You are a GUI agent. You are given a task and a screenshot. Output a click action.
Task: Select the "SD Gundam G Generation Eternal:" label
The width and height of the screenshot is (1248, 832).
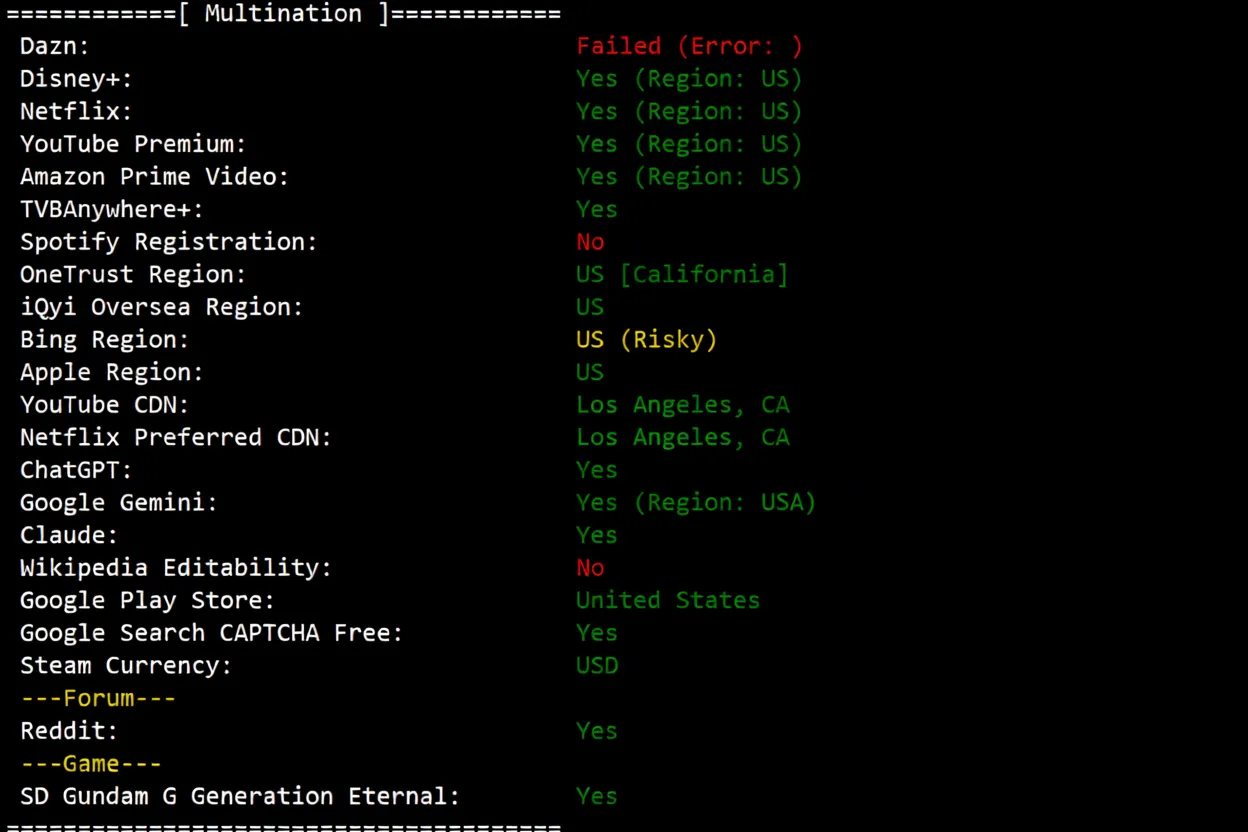tap(240, 796)
